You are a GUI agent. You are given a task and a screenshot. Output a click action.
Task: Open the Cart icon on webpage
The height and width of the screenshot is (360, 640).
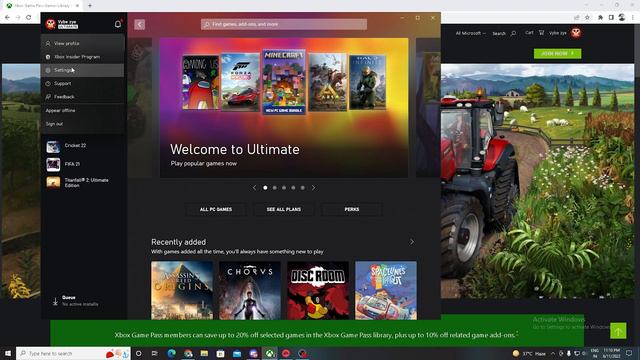(541, 33)
